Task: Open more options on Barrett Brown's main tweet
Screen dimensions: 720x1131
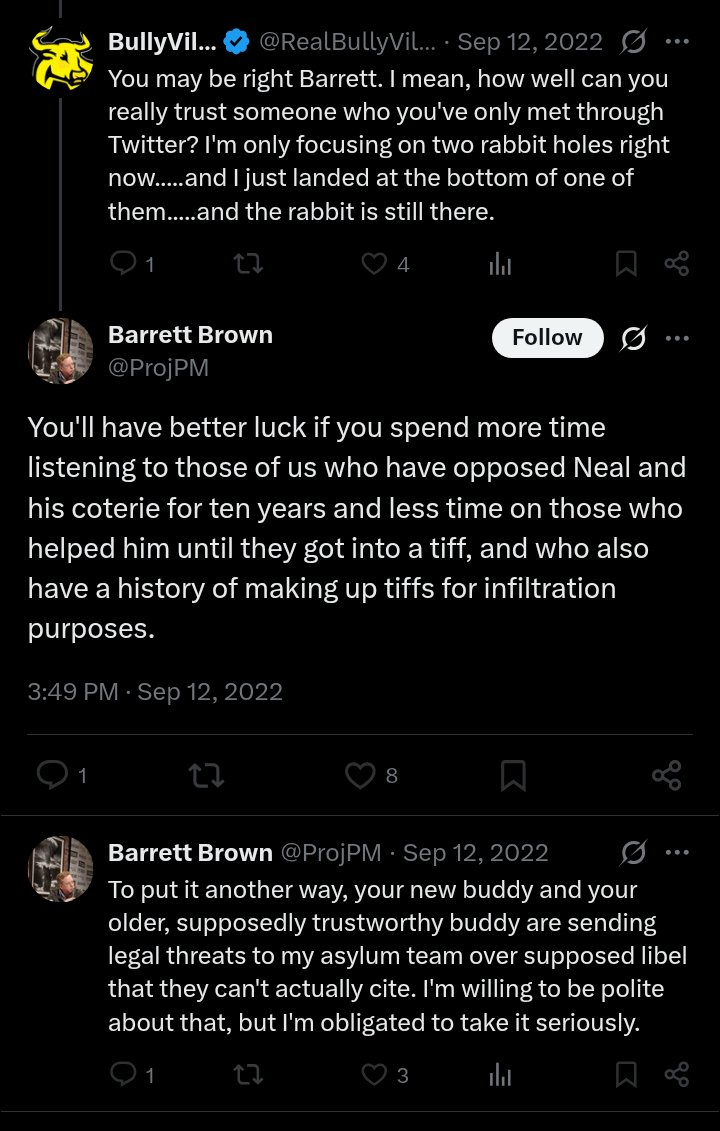Action: click(x=677, y=338)
